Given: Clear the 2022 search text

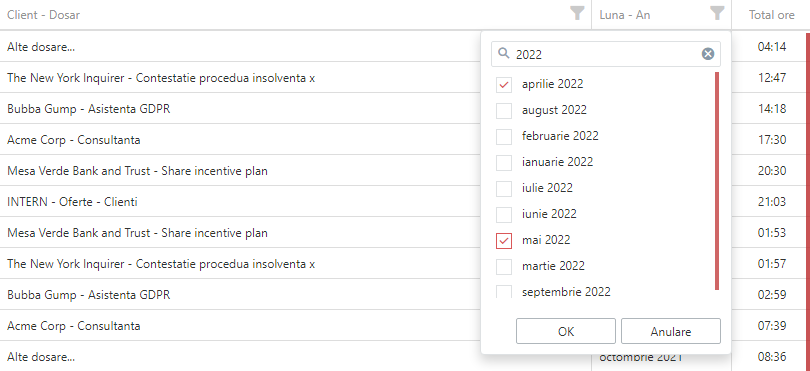Looking at the screenshot, I should (708, 54).
